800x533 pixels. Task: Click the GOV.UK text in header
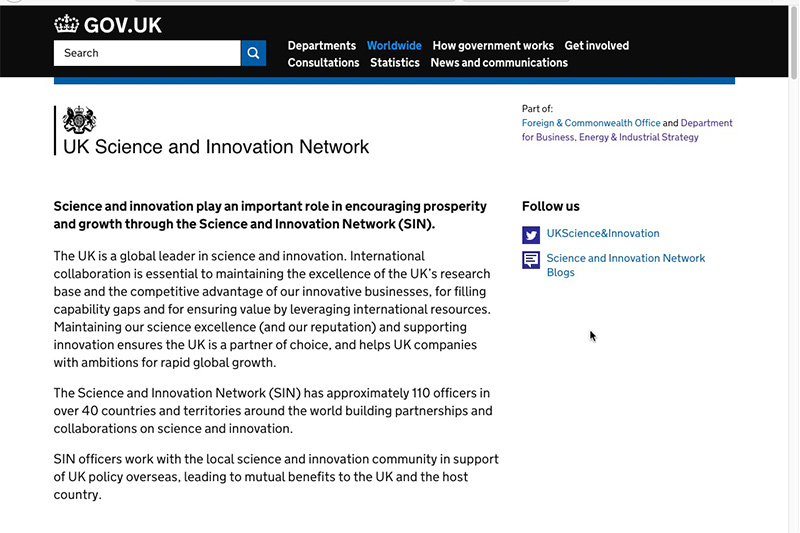[x=123, y=25]
